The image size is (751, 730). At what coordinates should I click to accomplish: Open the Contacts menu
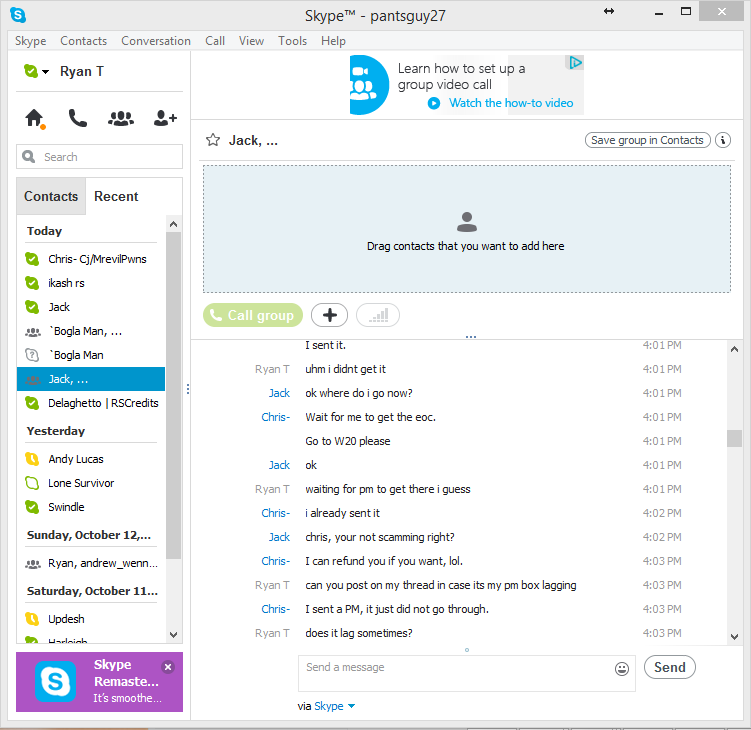(83, 41)
